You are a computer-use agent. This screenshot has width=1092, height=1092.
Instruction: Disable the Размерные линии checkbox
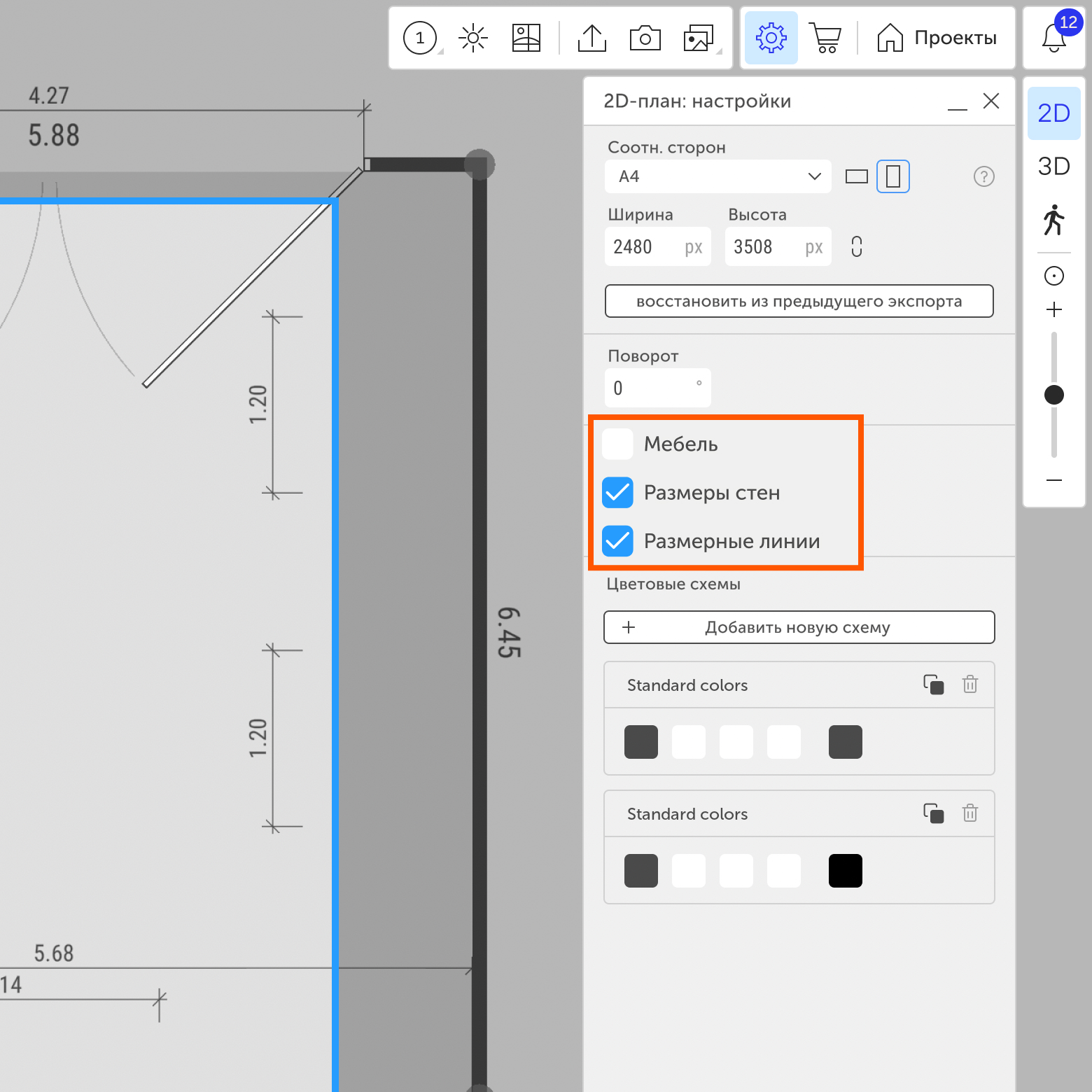click(617, 541)
